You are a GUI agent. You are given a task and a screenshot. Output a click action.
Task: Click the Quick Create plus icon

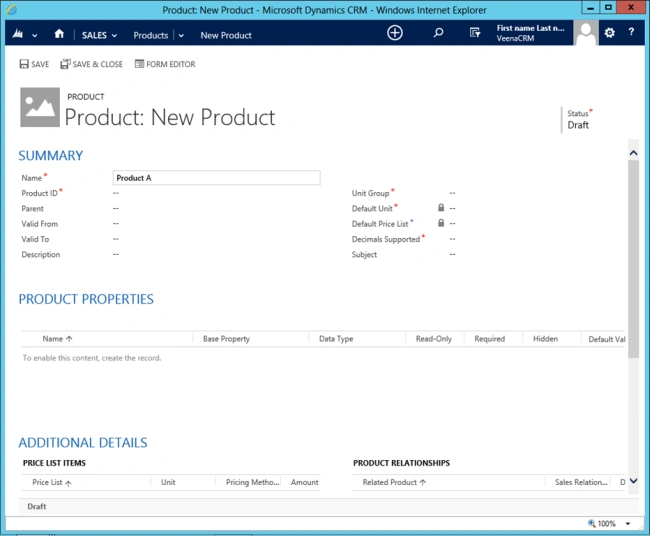[395, 33]
